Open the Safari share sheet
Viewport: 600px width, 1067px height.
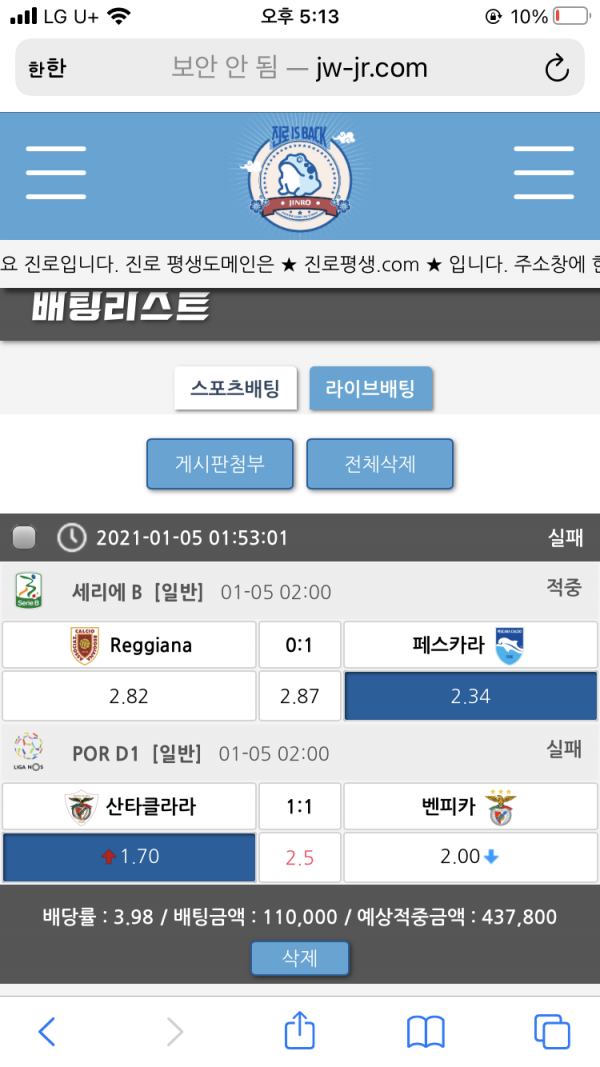point(300,1030)
